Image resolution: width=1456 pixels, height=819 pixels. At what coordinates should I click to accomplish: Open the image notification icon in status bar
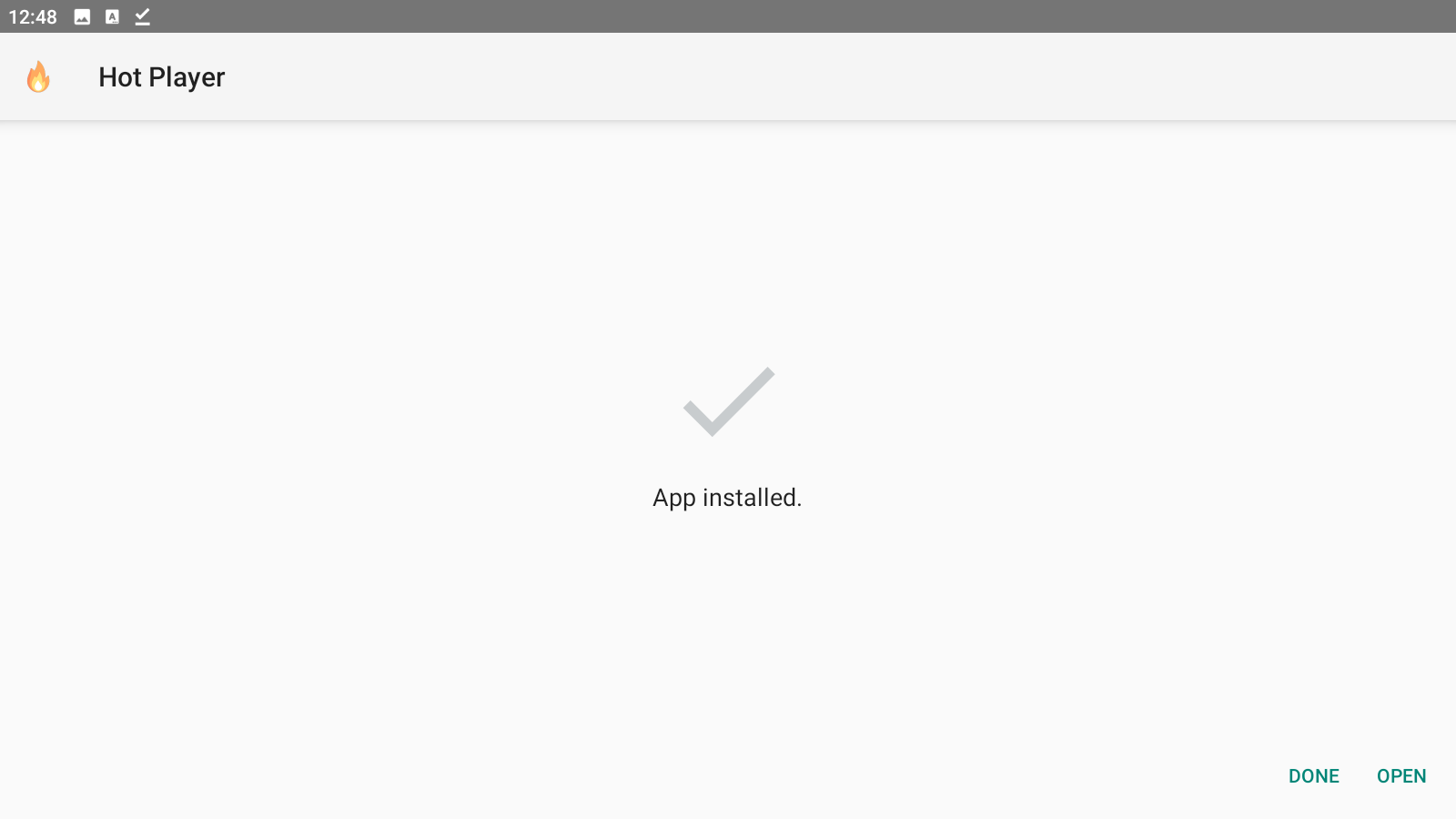82,16
